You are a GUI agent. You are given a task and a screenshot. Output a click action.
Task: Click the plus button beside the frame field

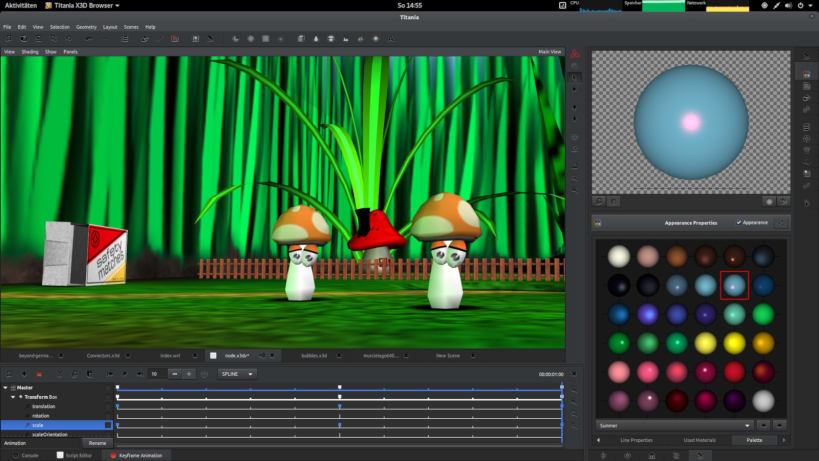tap(189, 374)
